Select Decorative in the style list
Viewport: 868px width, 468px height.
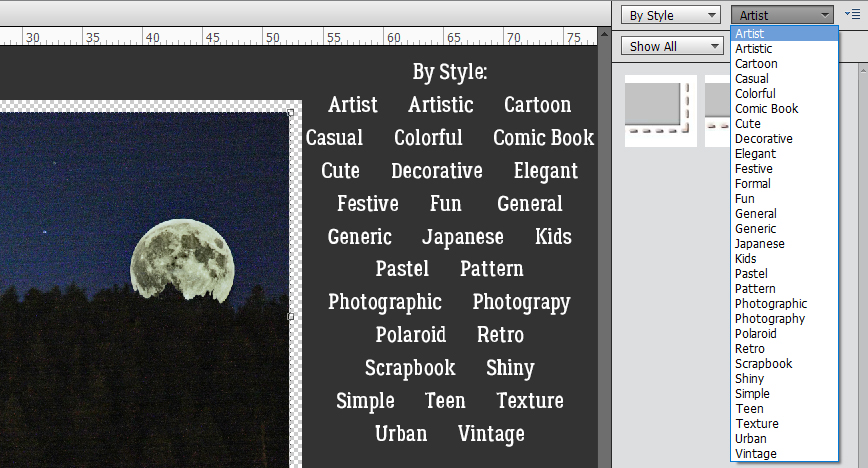(x=784, y=138)
